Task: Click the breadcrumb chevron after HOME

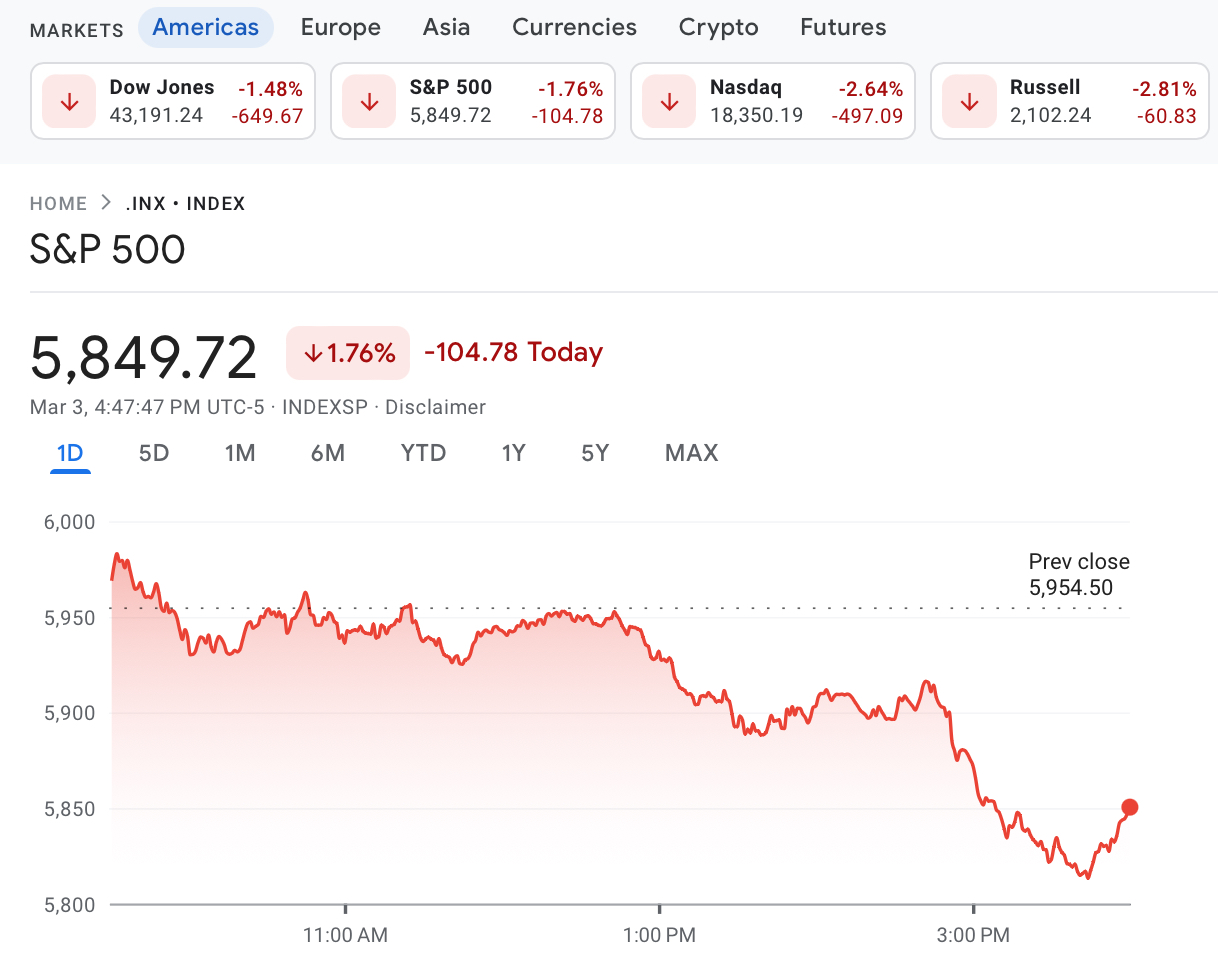Action: coord(107,204)
